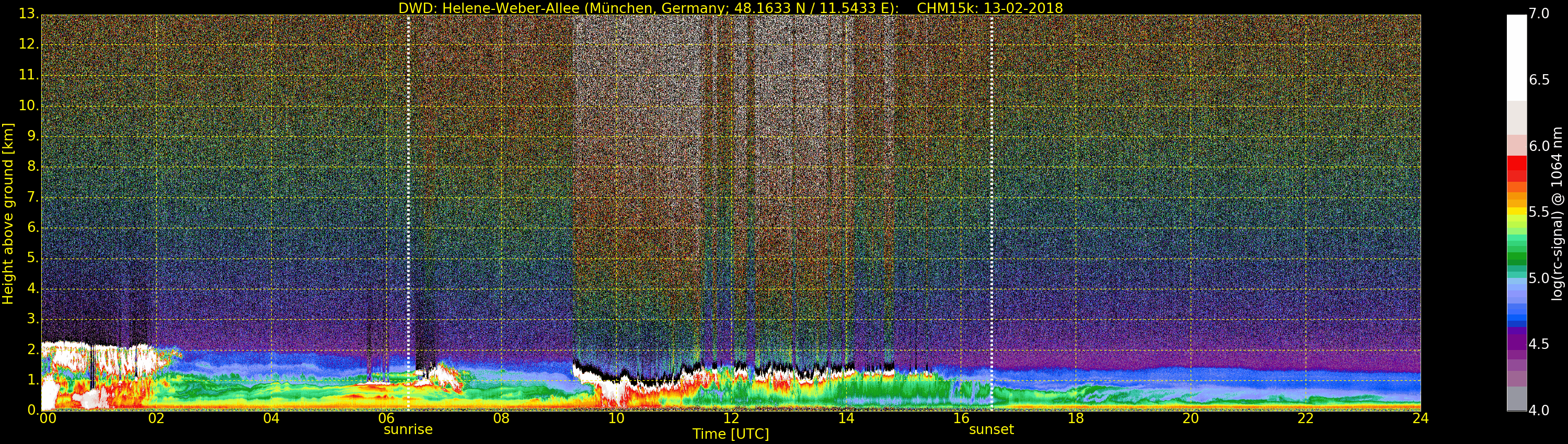This screenshot has width=1568, height=444.
Task: Click the colorbar label "log(rc-signal) @ 1064 nm"
Action: tap(1557, 214)
